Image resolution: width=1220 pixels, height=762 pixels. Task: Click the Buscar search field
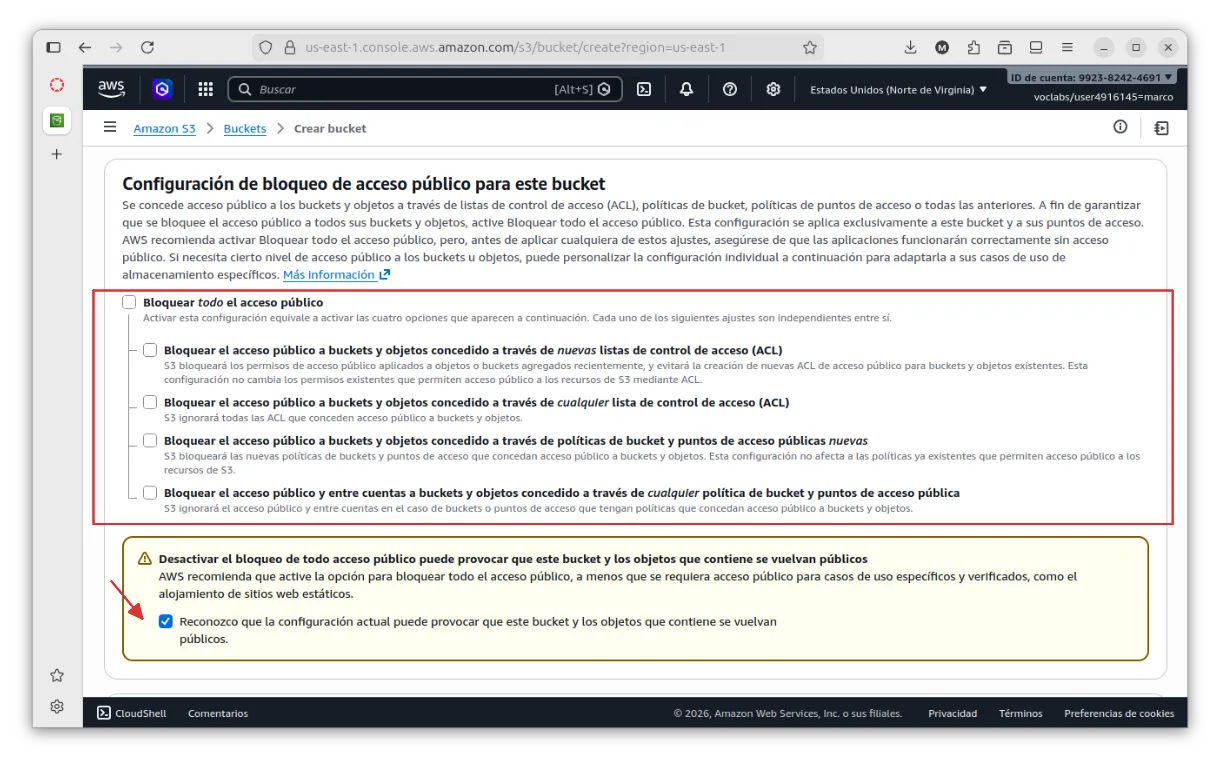coord(400,89)
